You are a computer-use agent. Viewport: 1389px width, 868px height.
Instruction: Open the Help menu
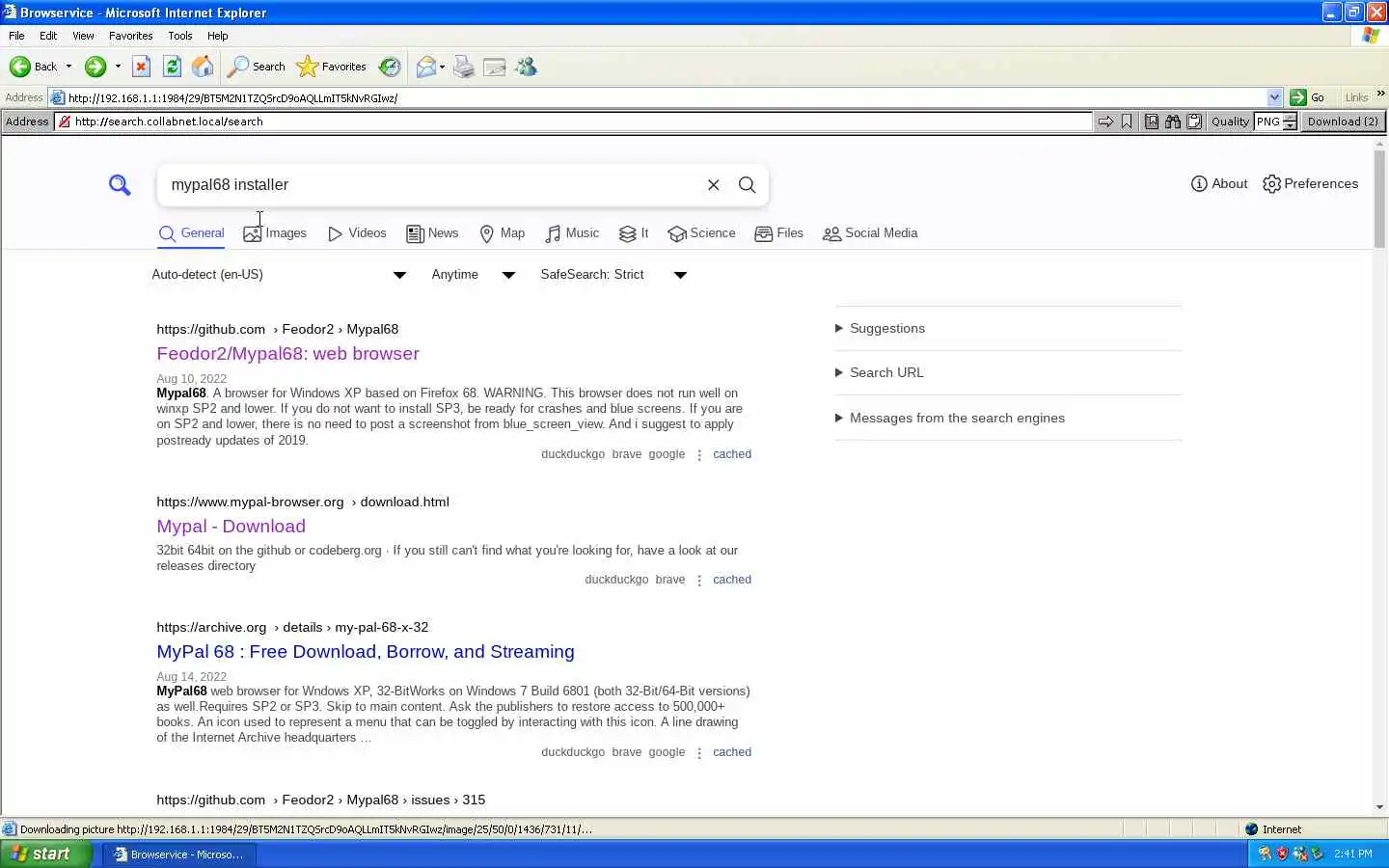pyautogui.click(x=218, y=36)
